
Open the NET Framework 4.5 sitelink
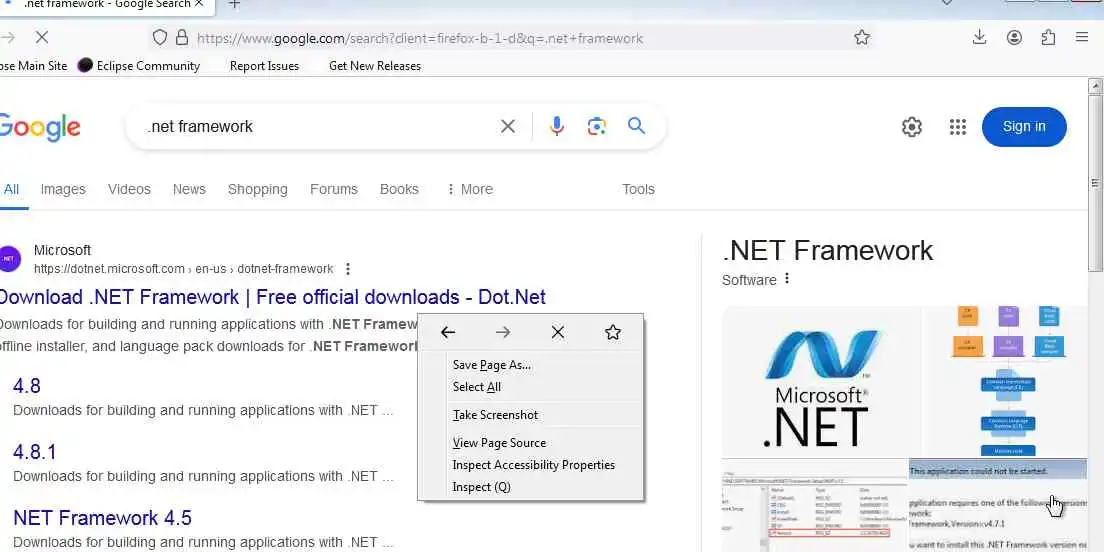click(x=102, y=518)
